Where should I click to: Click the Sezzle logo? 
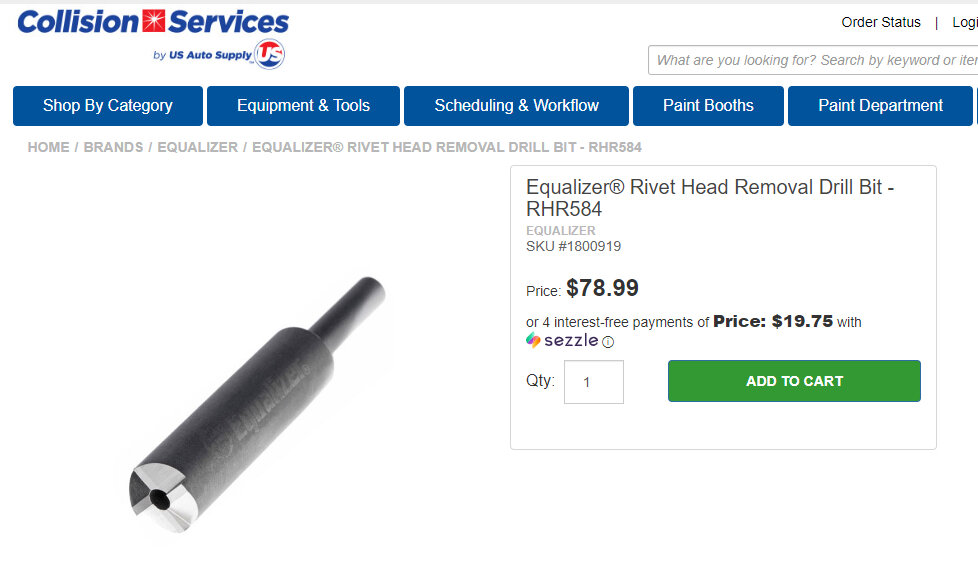coord(562,341)
